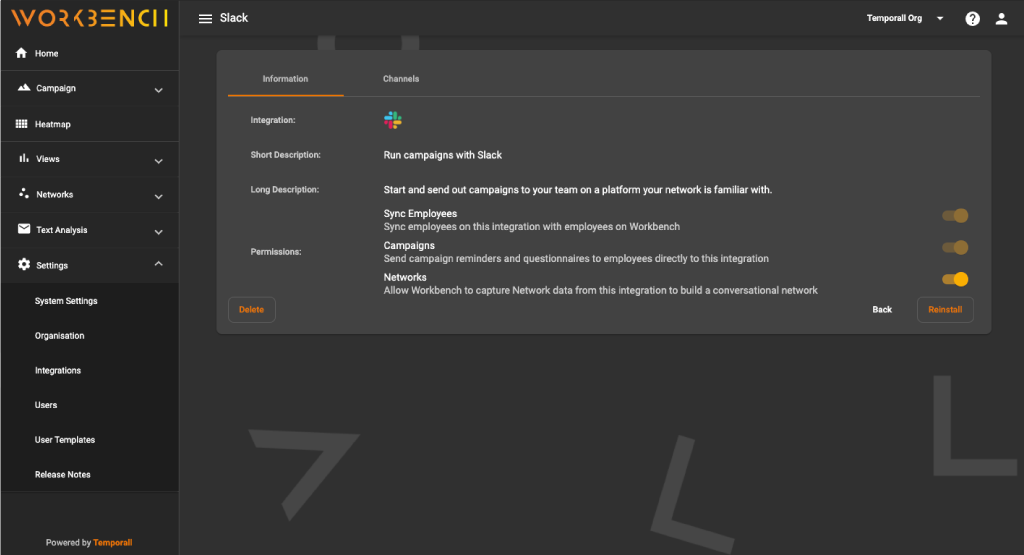Click the Campaign mountain icon
The image size is (1024, 555).
24,87
